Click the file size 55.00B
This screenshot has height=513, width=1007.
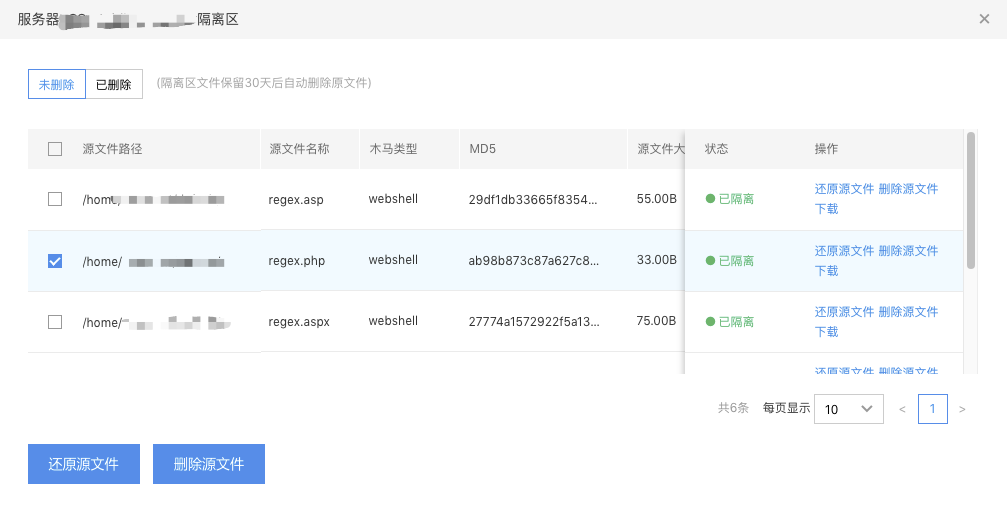point(656,199)
